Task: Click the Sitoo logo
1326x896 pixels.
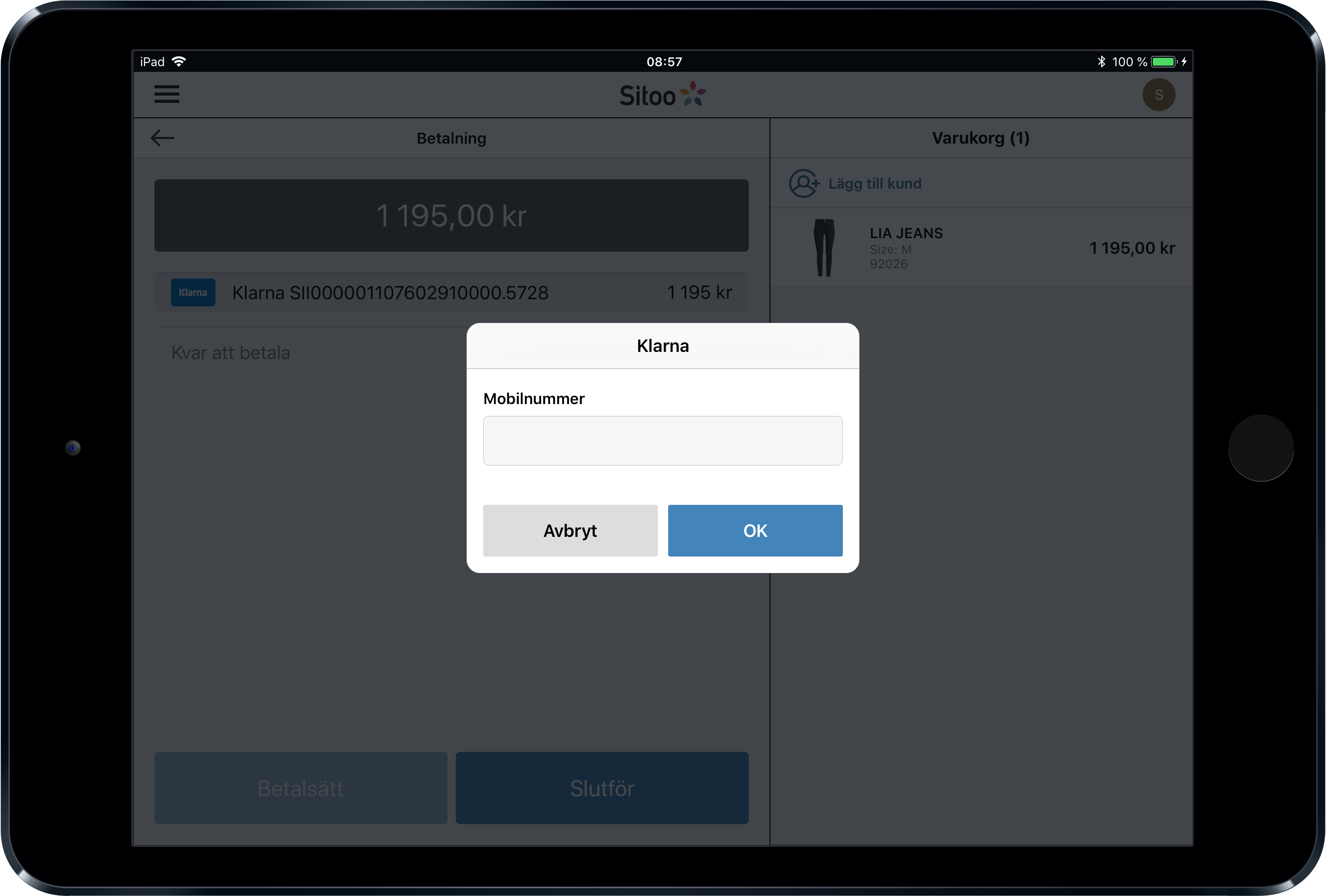Action: 663,95
